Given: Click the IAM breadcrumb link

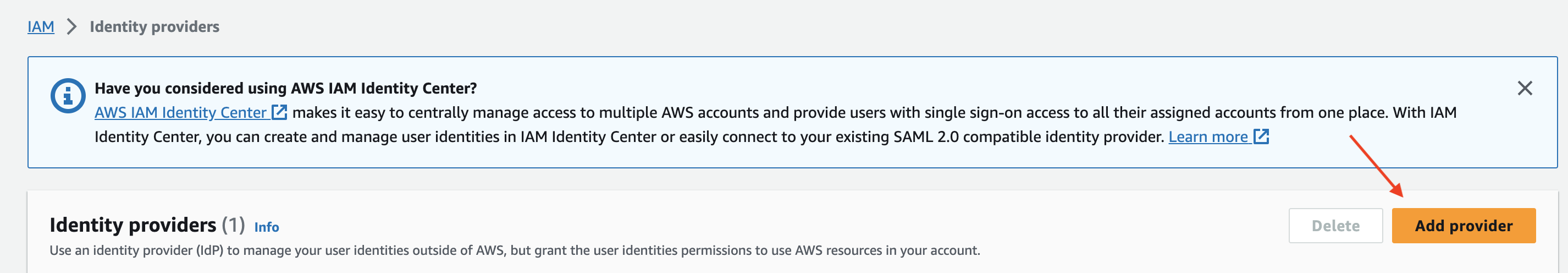Looking at the screenshot, I should (x=41, y=27).
